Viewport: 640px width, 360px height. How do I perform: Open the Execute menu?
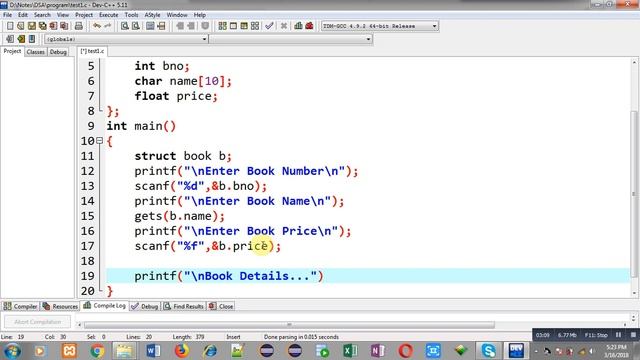109,15
